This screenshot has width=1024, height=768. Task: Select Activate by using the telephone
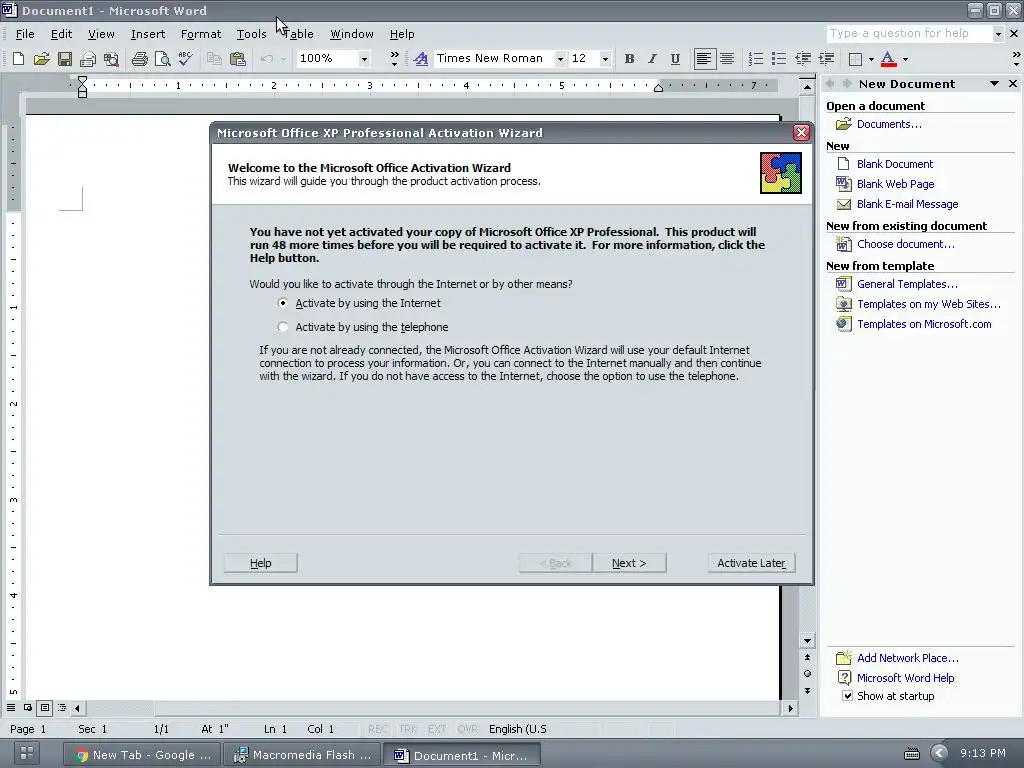tap(283, 327)
